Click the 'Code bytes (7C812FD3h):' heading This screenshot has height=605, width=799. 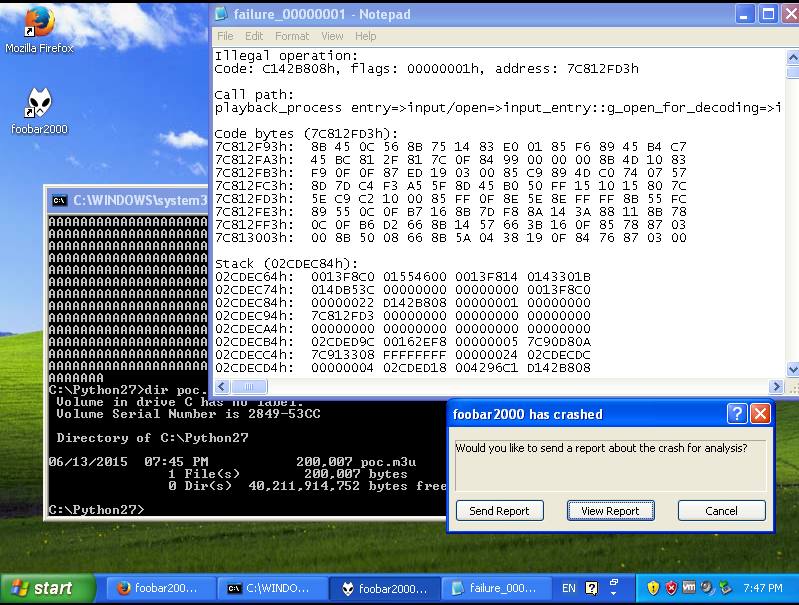tap(306, 134)
